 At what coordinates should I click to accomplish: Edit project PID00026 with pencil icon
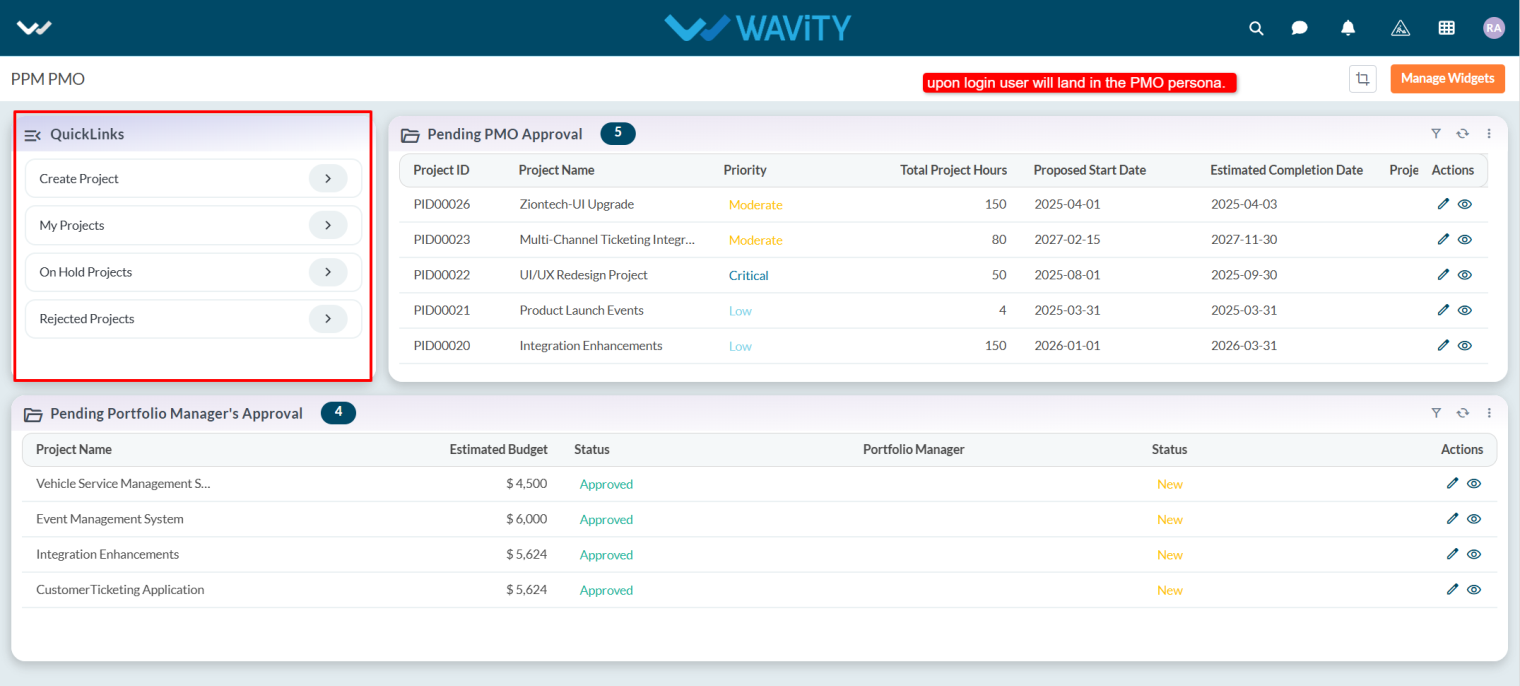click(1443, 204)
